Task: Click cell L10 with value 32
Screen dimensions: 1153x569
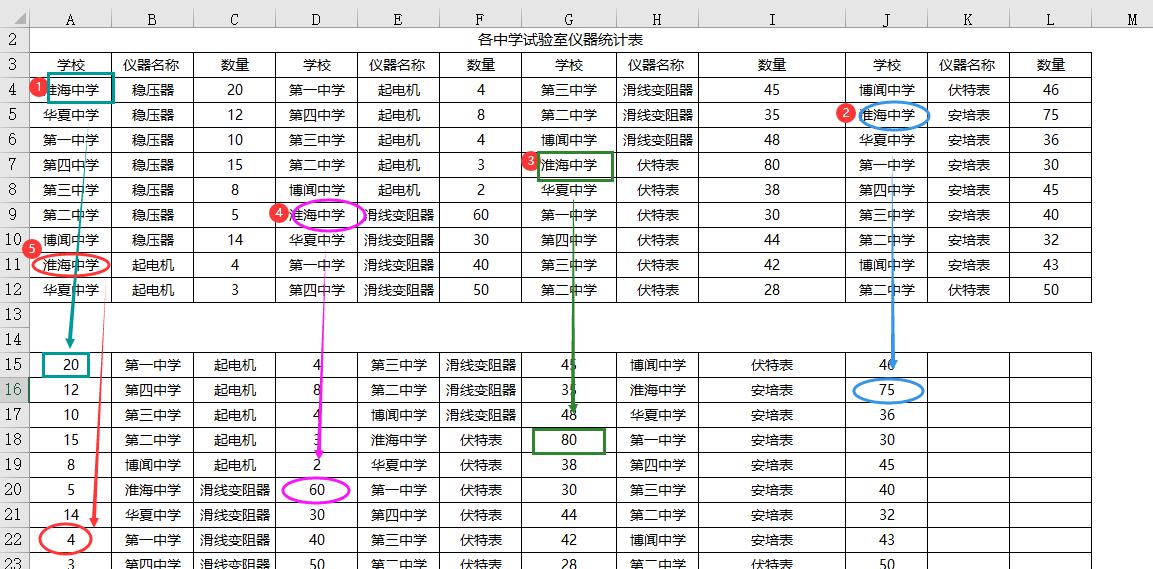Action: pyautogui.click(x=1050, y=240)
